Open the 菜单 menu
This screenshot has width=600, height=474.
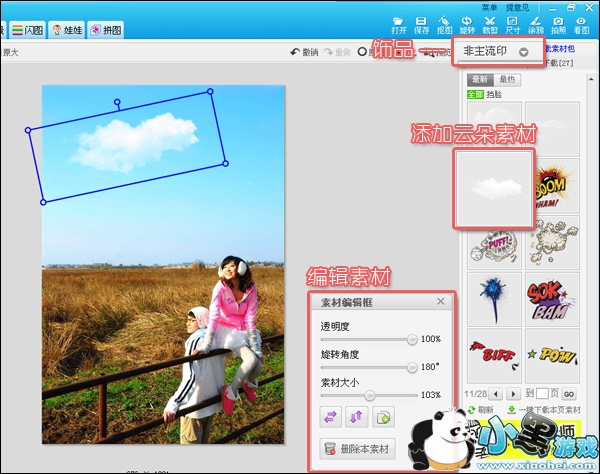(489, 7)
